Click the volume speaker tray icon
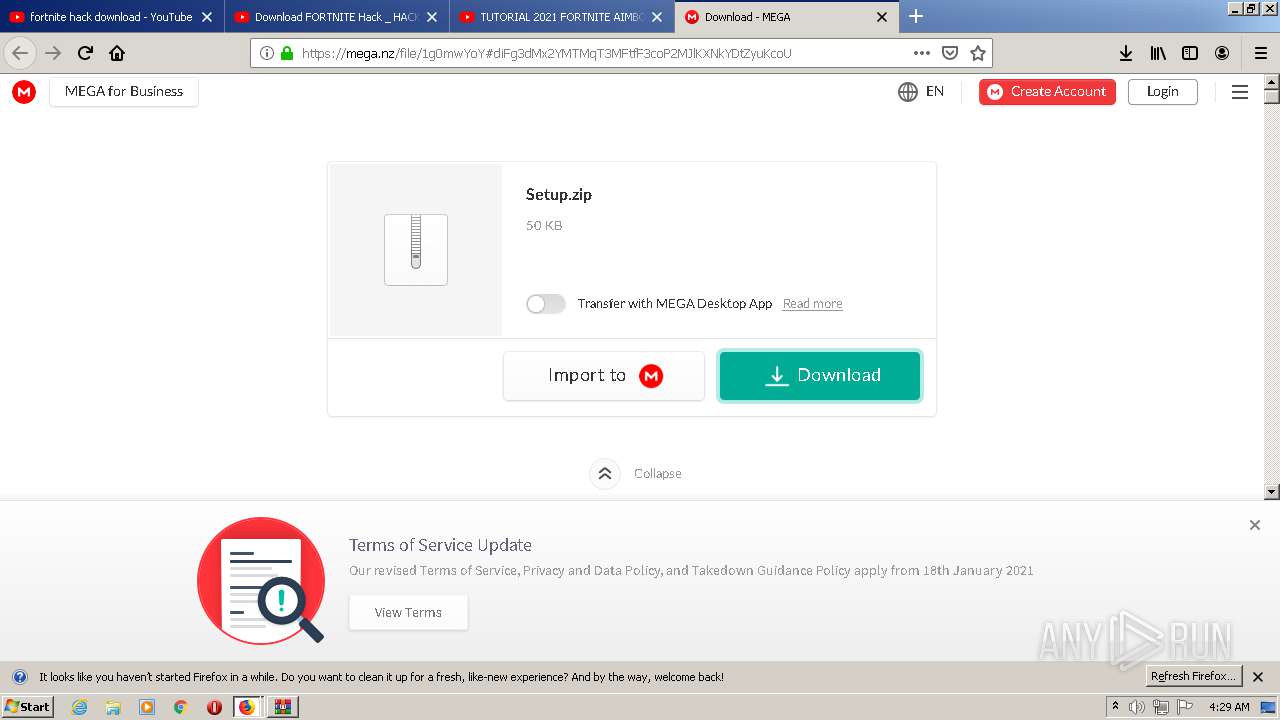The image size is (1280, 720). (x=1137, y=707)
